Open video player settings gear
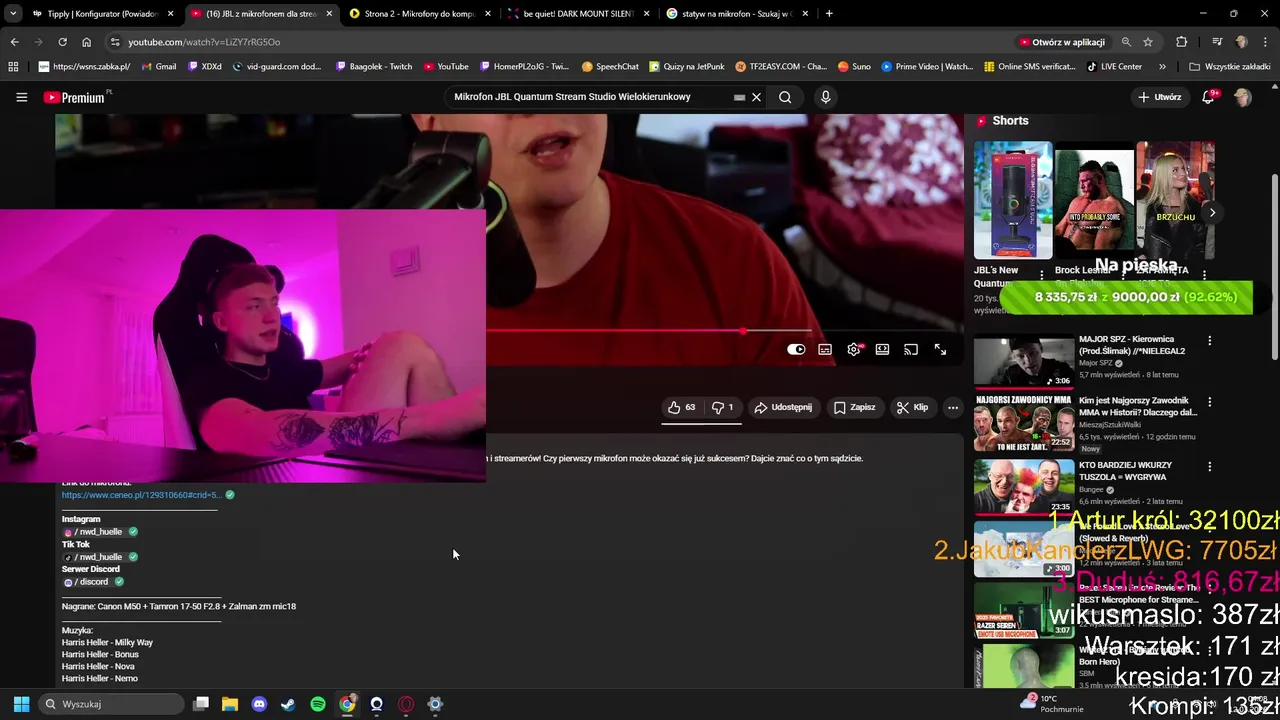This screenshot has width=1280, height=720. pyautogui.click(x=854, y=349)
